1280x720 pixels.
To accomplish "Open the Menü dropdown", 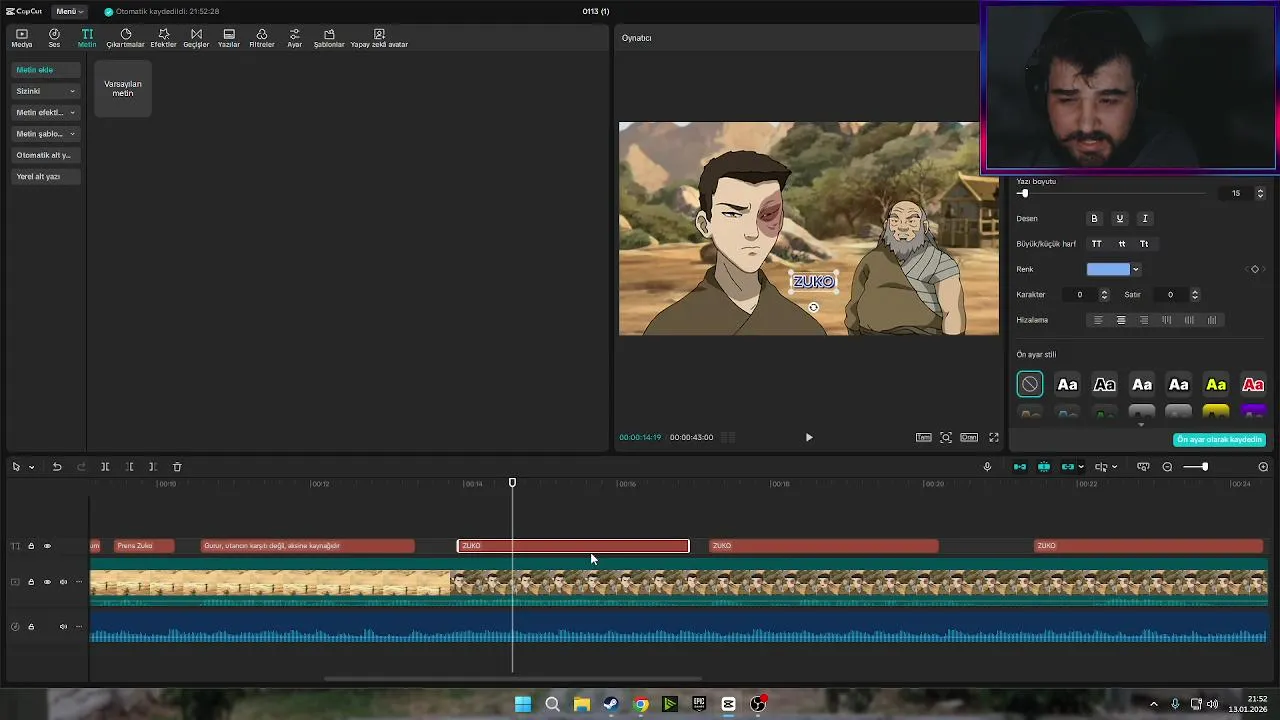I will click(x=69, y=12).
